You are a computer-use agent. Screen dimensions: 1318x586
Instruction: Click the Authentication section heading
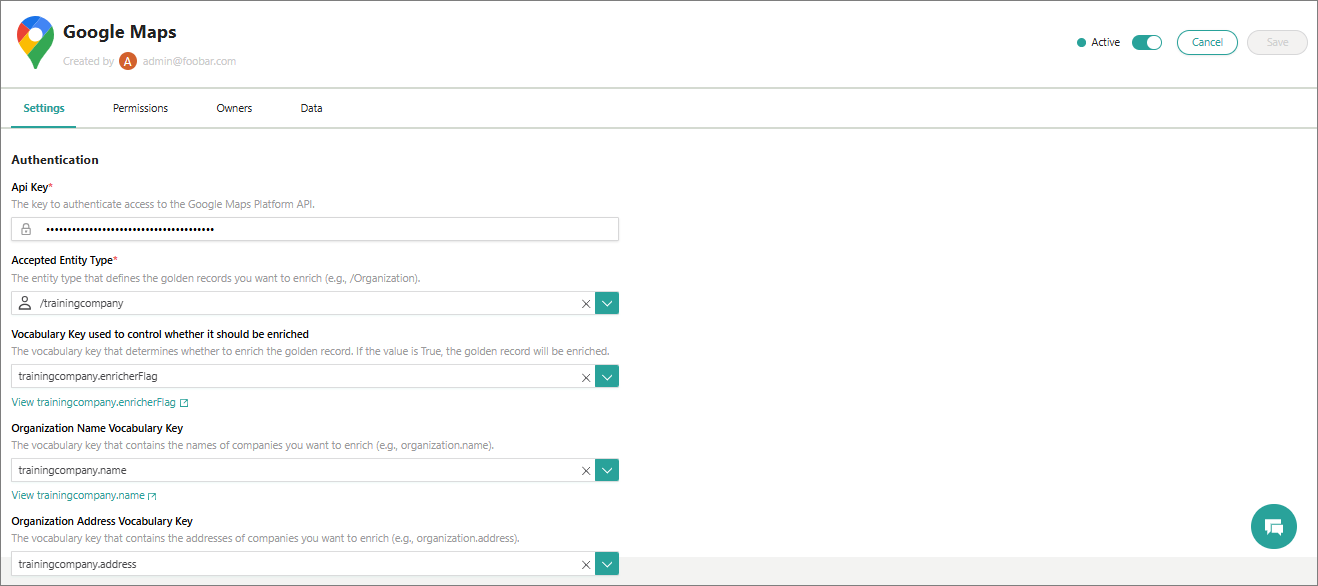tap(55, 160)
